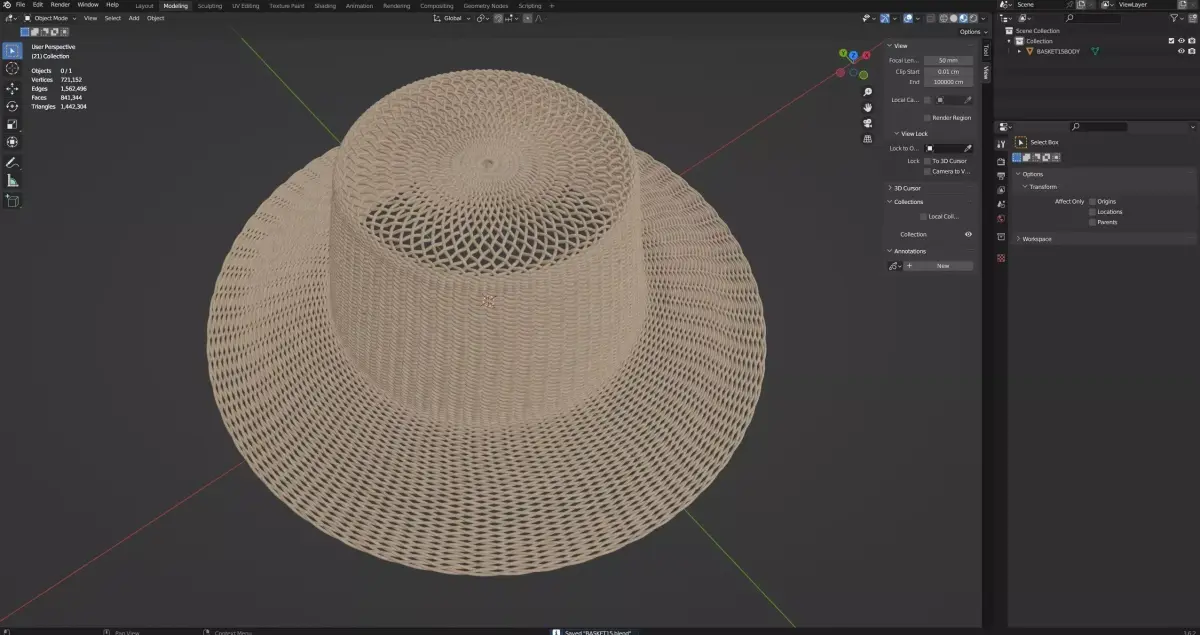1200x635 pixels.
Task: Open the World properties tab icon
Action: (x=1001, y=218)
